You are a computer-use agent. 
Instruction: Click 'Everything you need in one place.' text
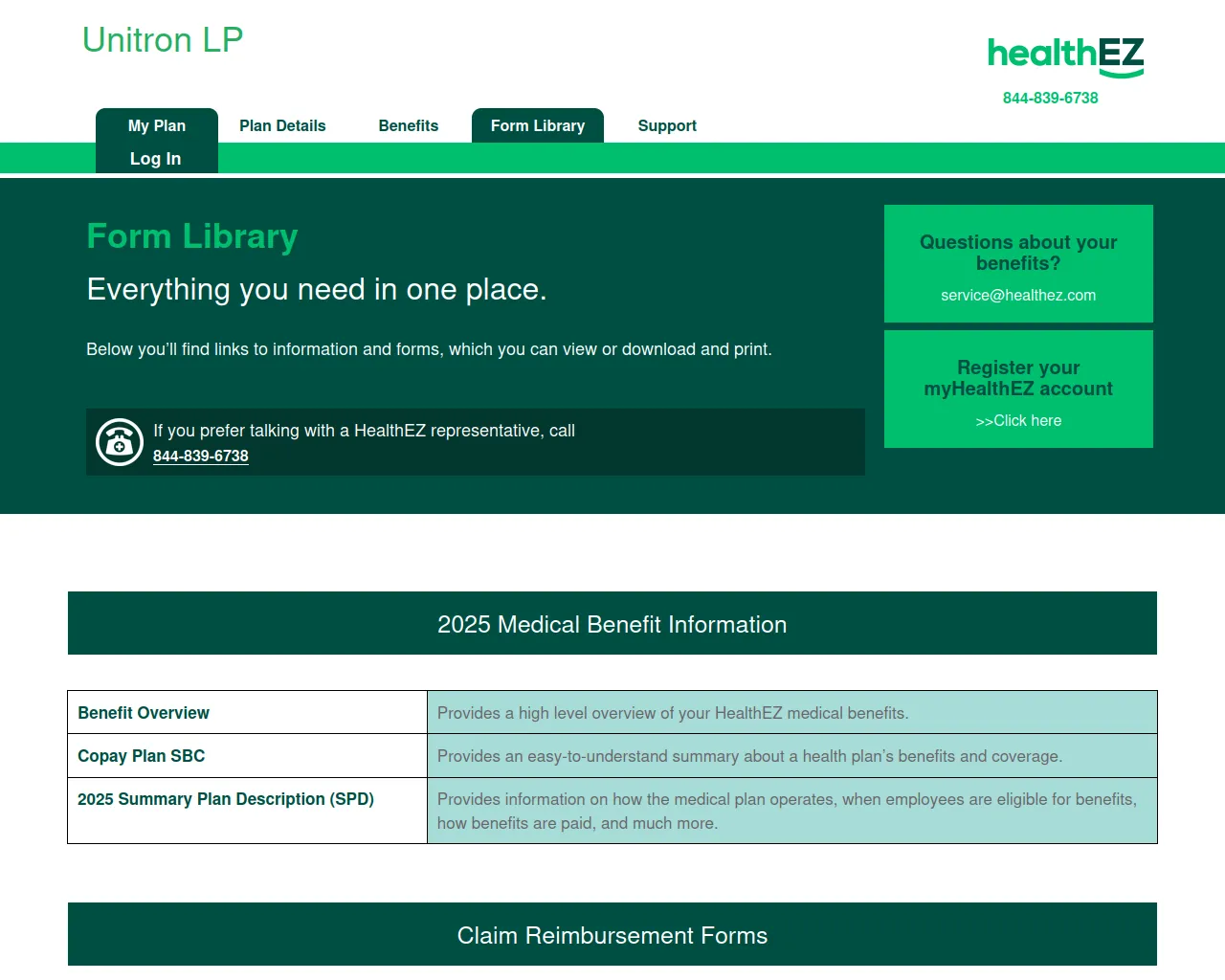point(317,289)
